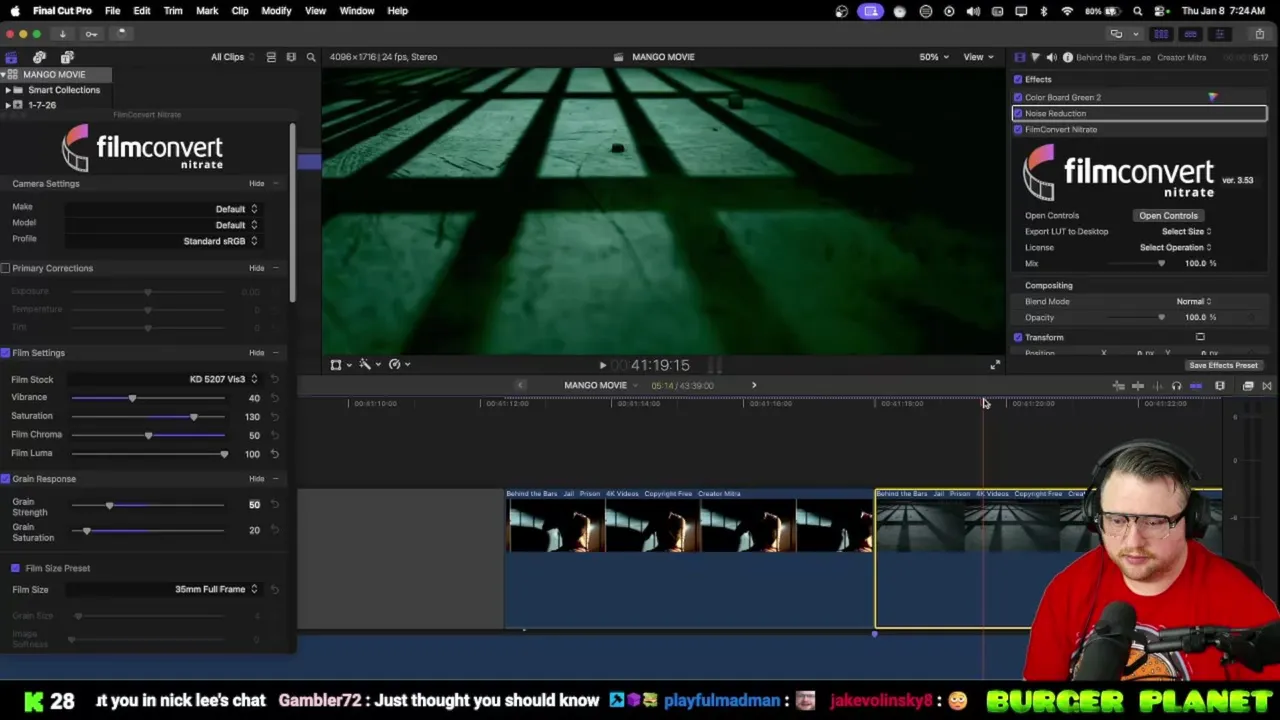Switch to the Info inspector icon
The image size is (1280, 720).
click(x=1067, y=57)
